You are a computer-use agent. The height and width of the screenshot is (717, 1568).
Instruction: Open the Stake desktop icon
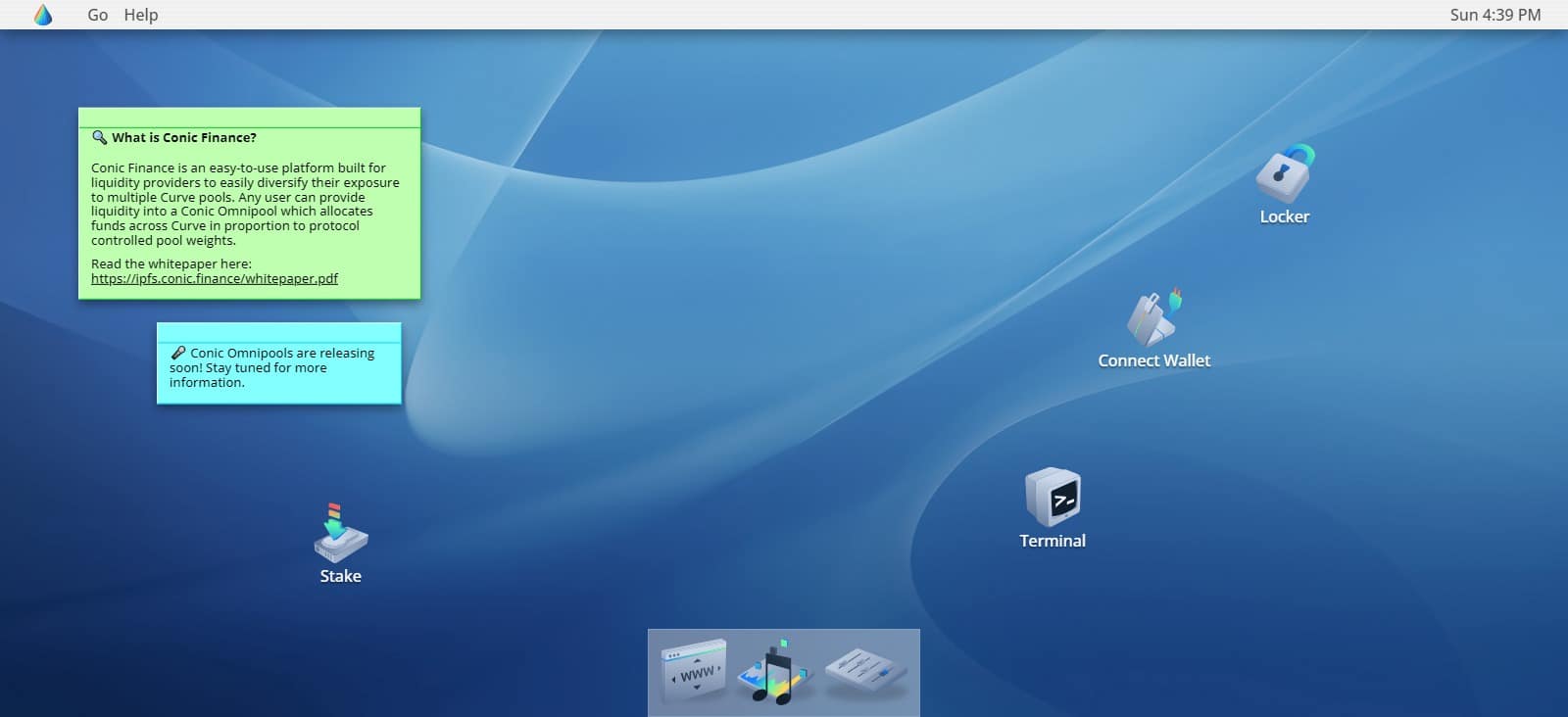click(x=340, y=534)
